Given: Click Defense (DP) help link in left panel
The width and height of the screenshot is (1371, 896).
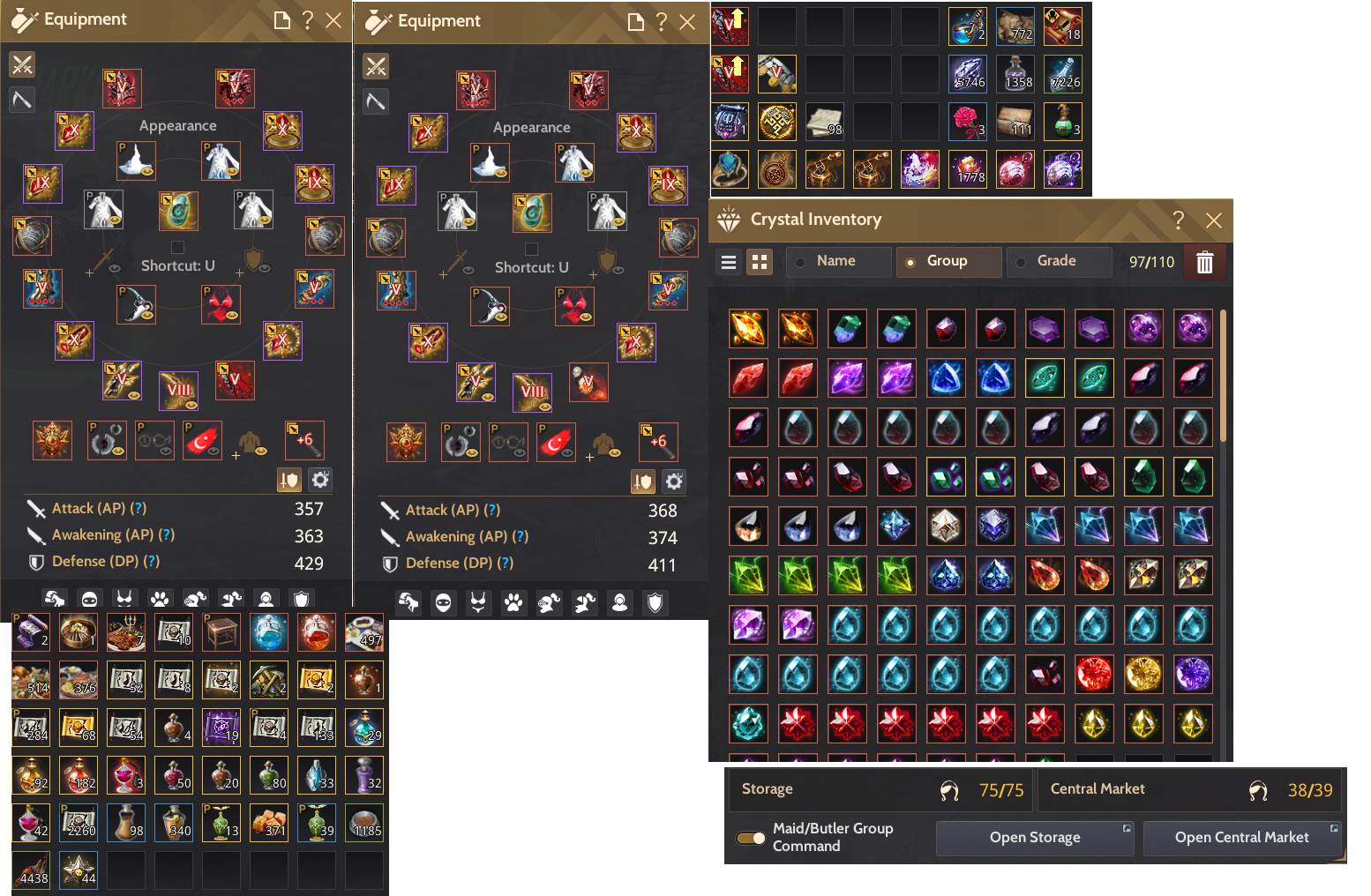Looking at the screenshot, I should click(x=152, y=562).
